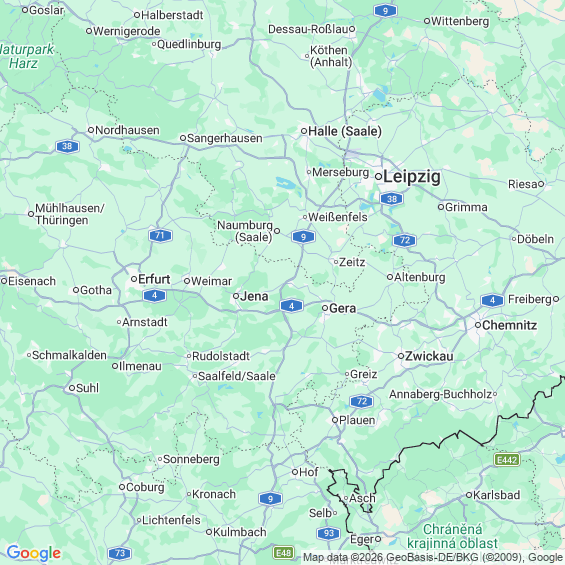Select the Erfurt city marker

point(134,279)
